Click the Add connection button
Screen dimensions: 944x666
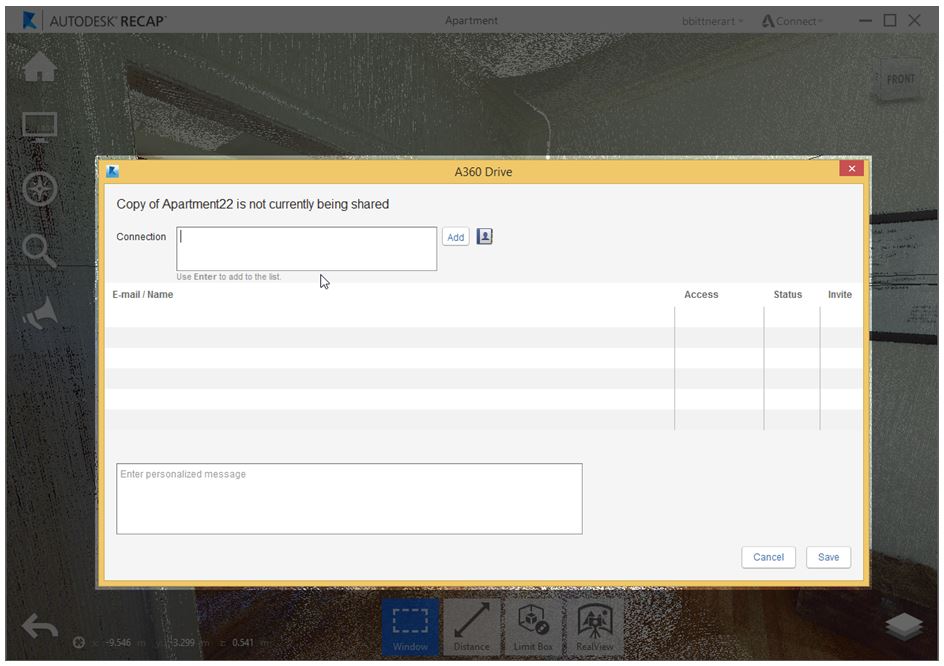[x=456, y=237]
